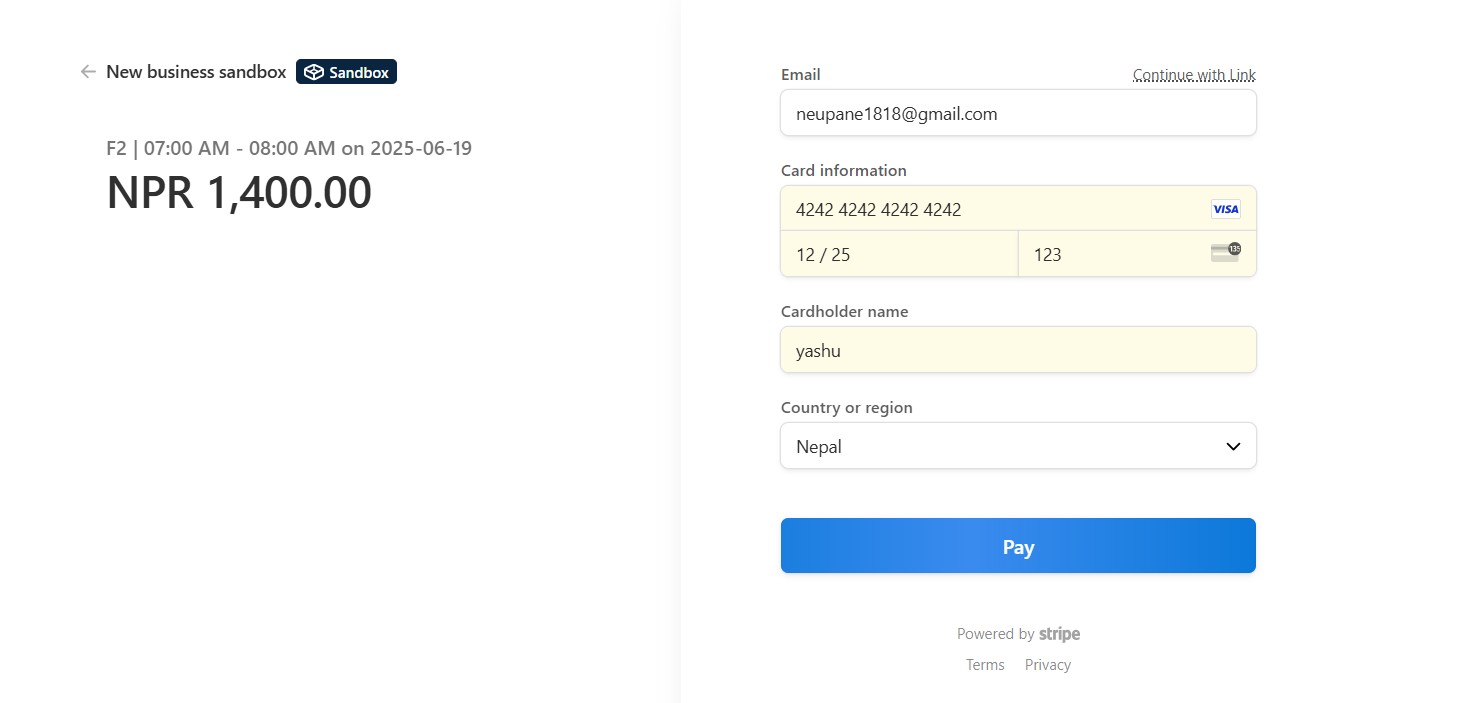Click the blue Pay button

pyautogui.click(x=1018, y=546)
